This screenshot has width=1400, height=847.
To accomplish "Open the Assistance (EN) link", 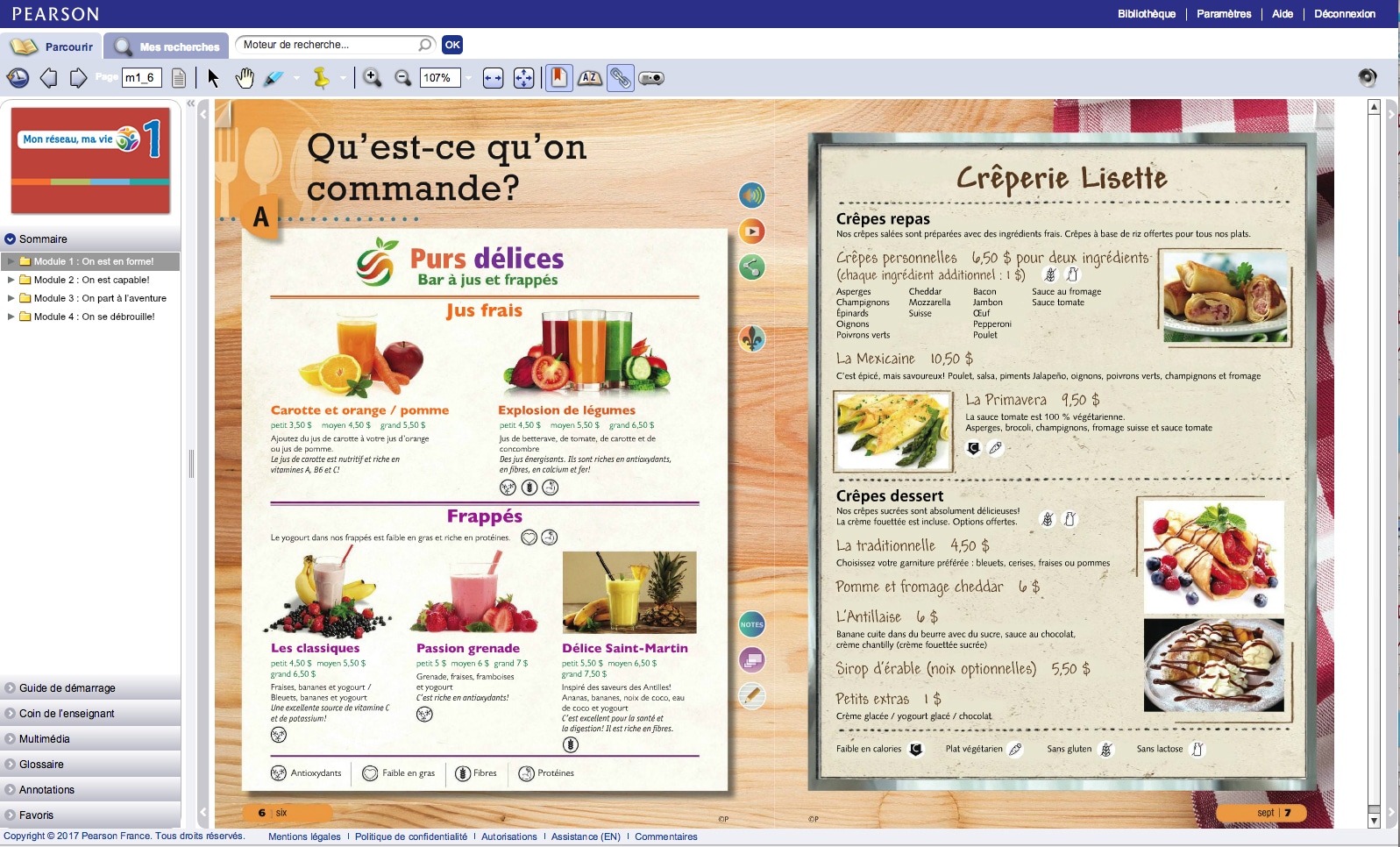I will coord(586,836).
